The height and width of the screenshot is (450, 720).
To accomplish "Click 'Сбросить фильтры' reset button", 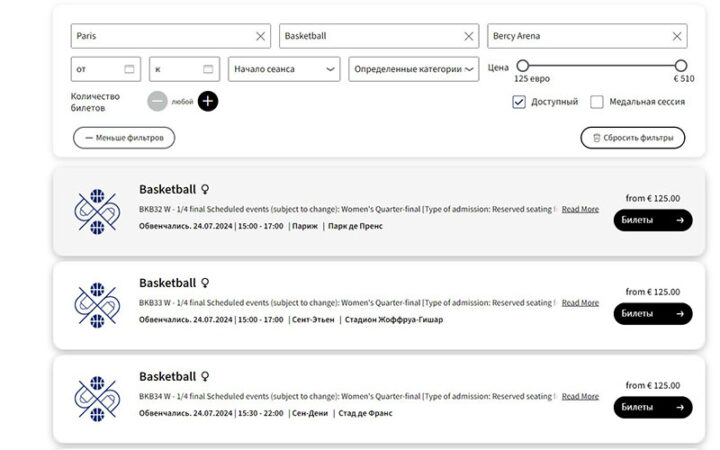I will click(633, 138).
